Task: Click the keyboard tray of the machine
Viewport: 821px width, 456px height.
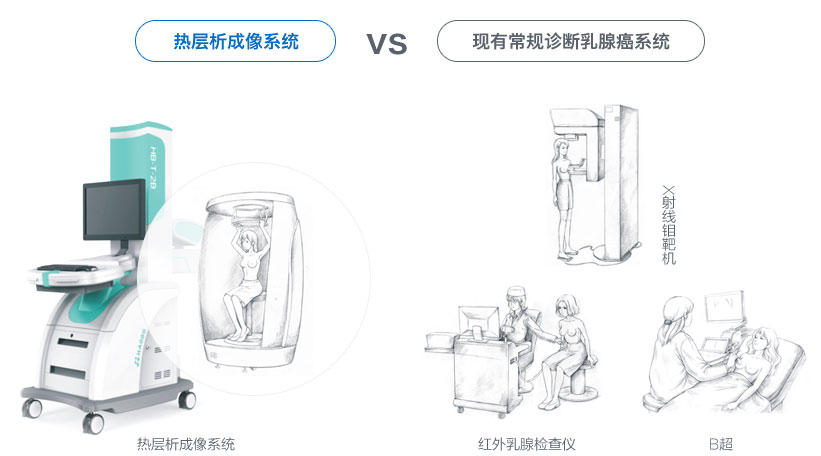Action: tap(79, 272)
